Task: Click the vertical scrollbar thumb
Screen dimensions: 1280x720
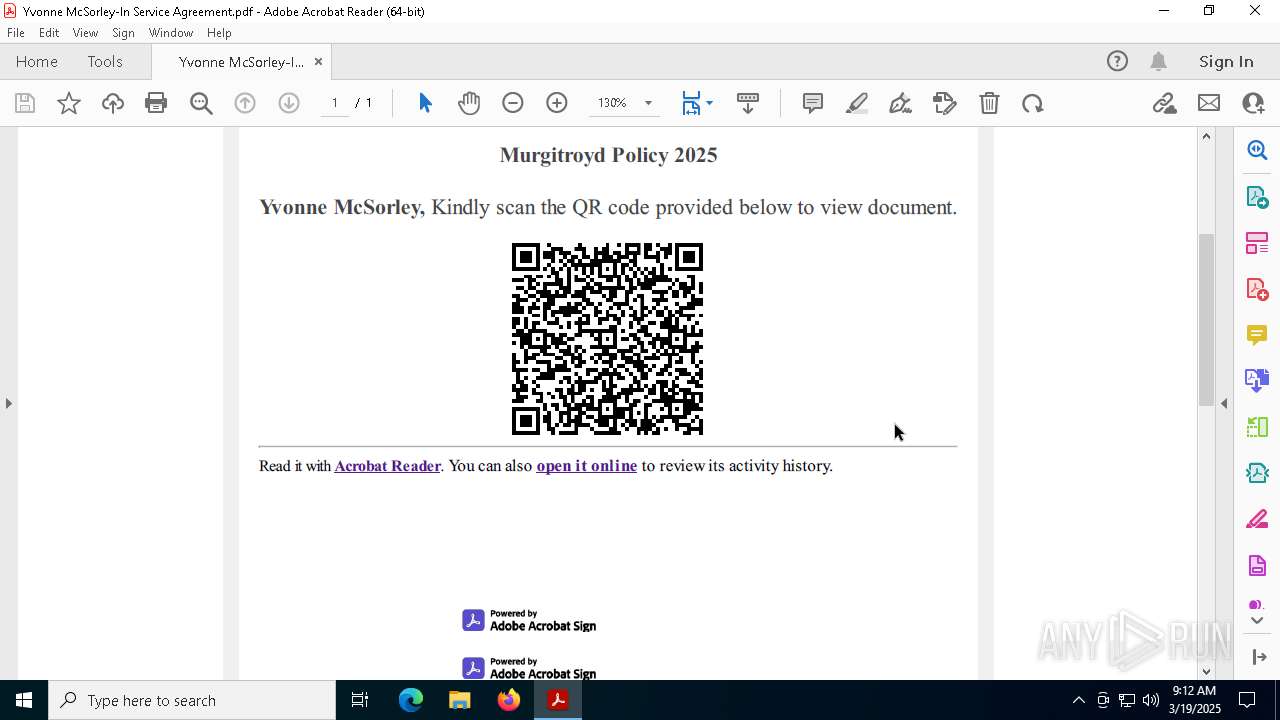Action: click(x=1206, y=318)
